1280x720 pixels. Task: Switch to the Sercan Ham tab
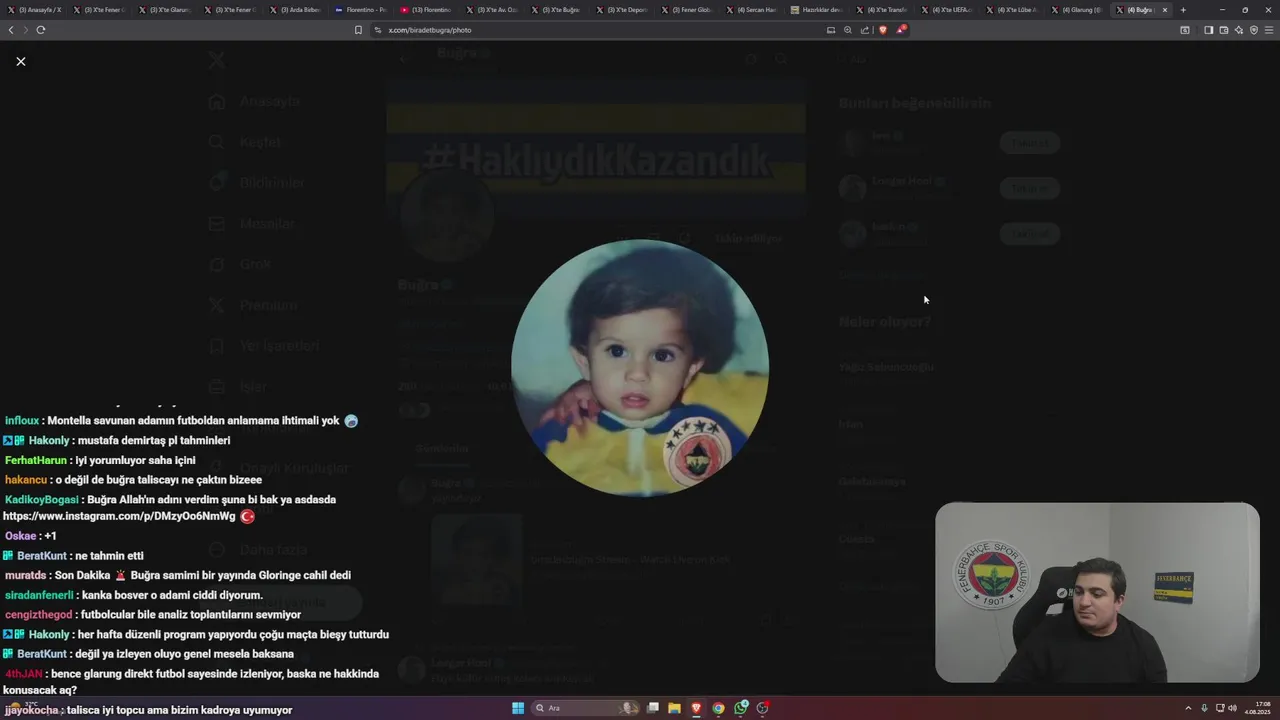tap(752, 10)
